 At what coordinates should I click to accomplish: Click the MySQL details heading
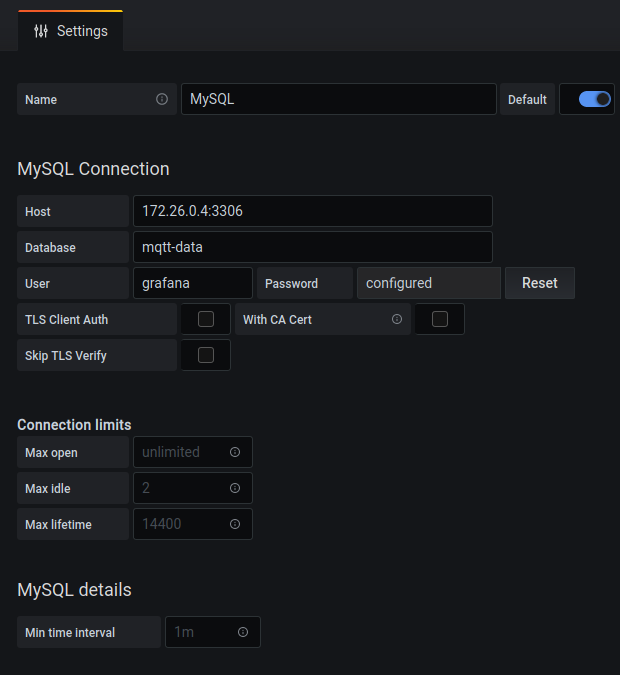[x=74, y=590]
